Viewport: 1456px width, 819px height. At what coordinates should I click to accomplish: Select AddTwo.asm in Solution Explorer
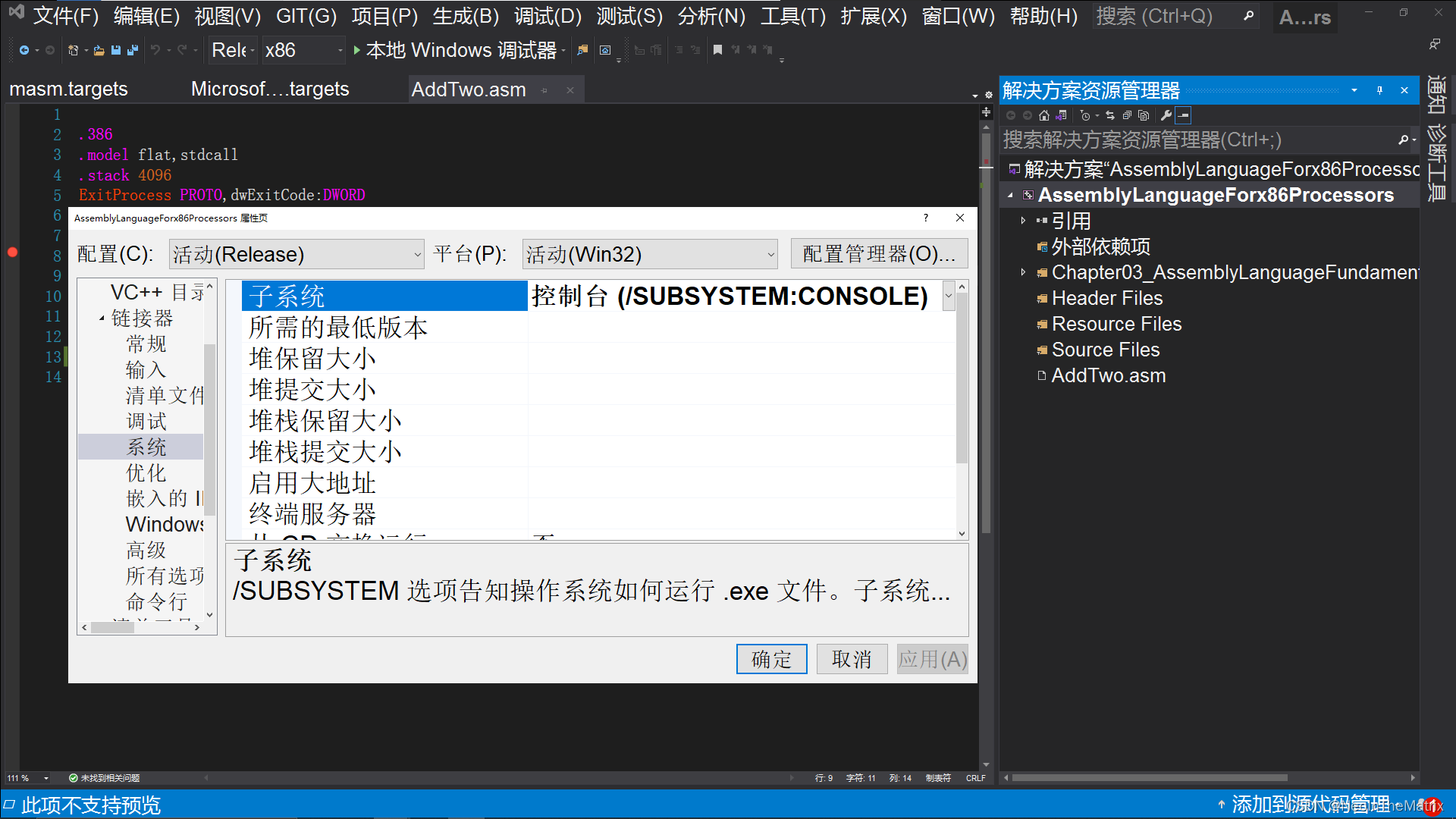(1108, 375)
